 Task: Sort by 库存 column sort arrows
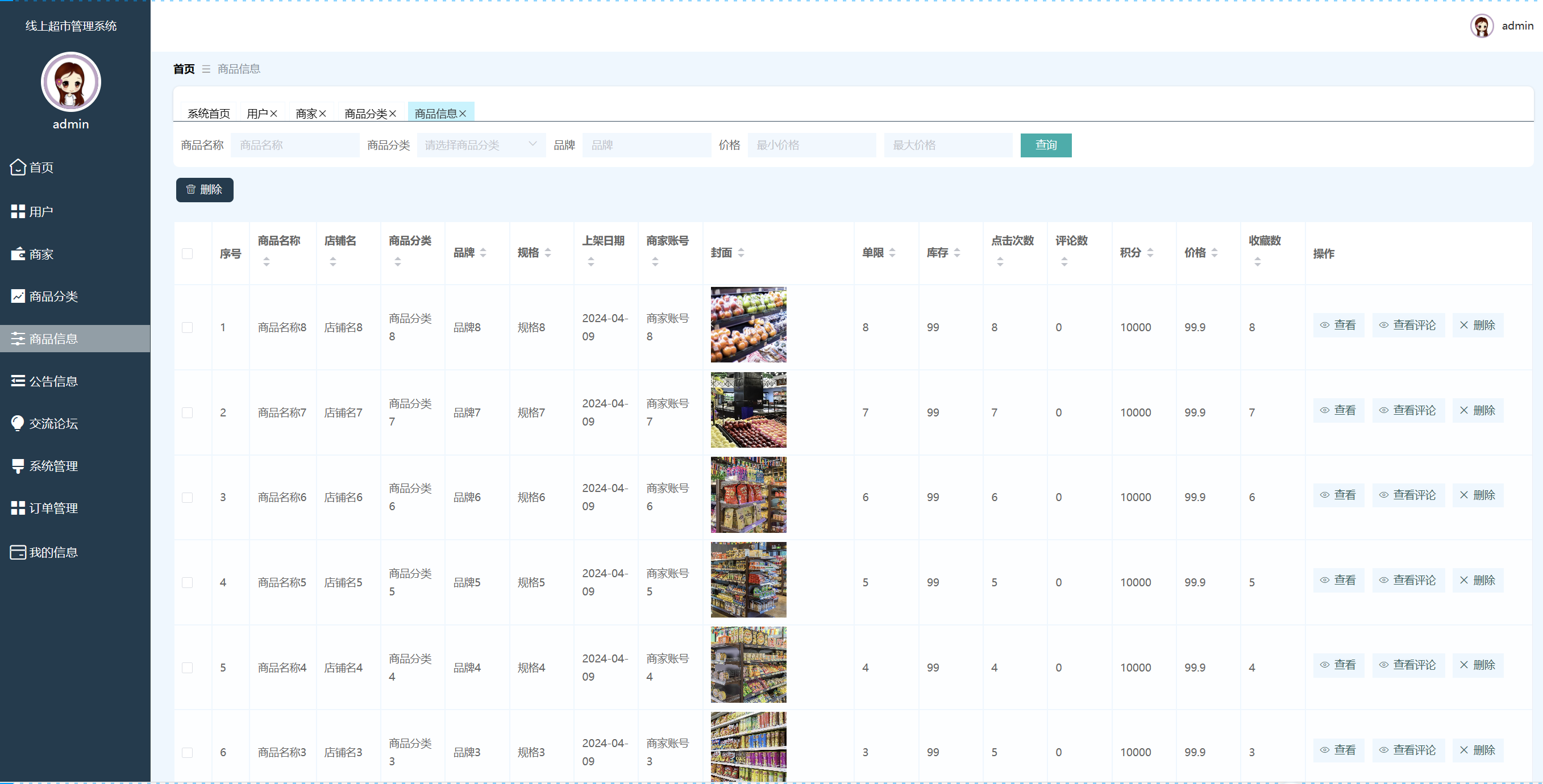[956, 253]
